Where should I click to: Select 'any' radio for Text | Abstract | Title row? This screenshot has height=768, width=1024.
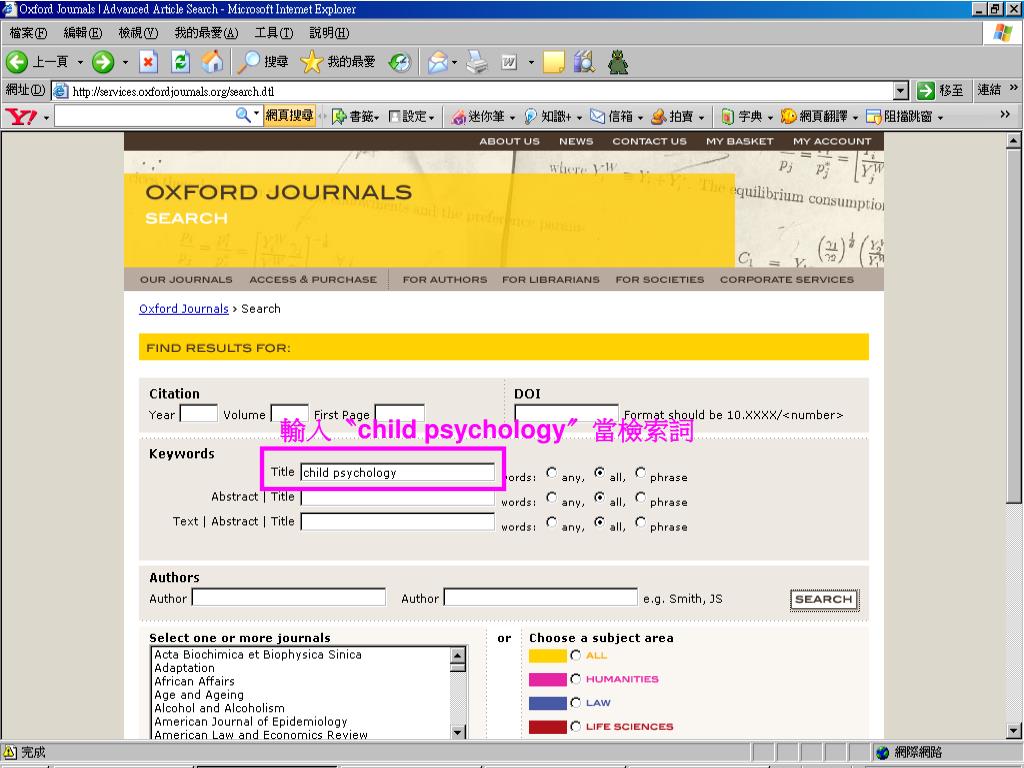point(552,522)
